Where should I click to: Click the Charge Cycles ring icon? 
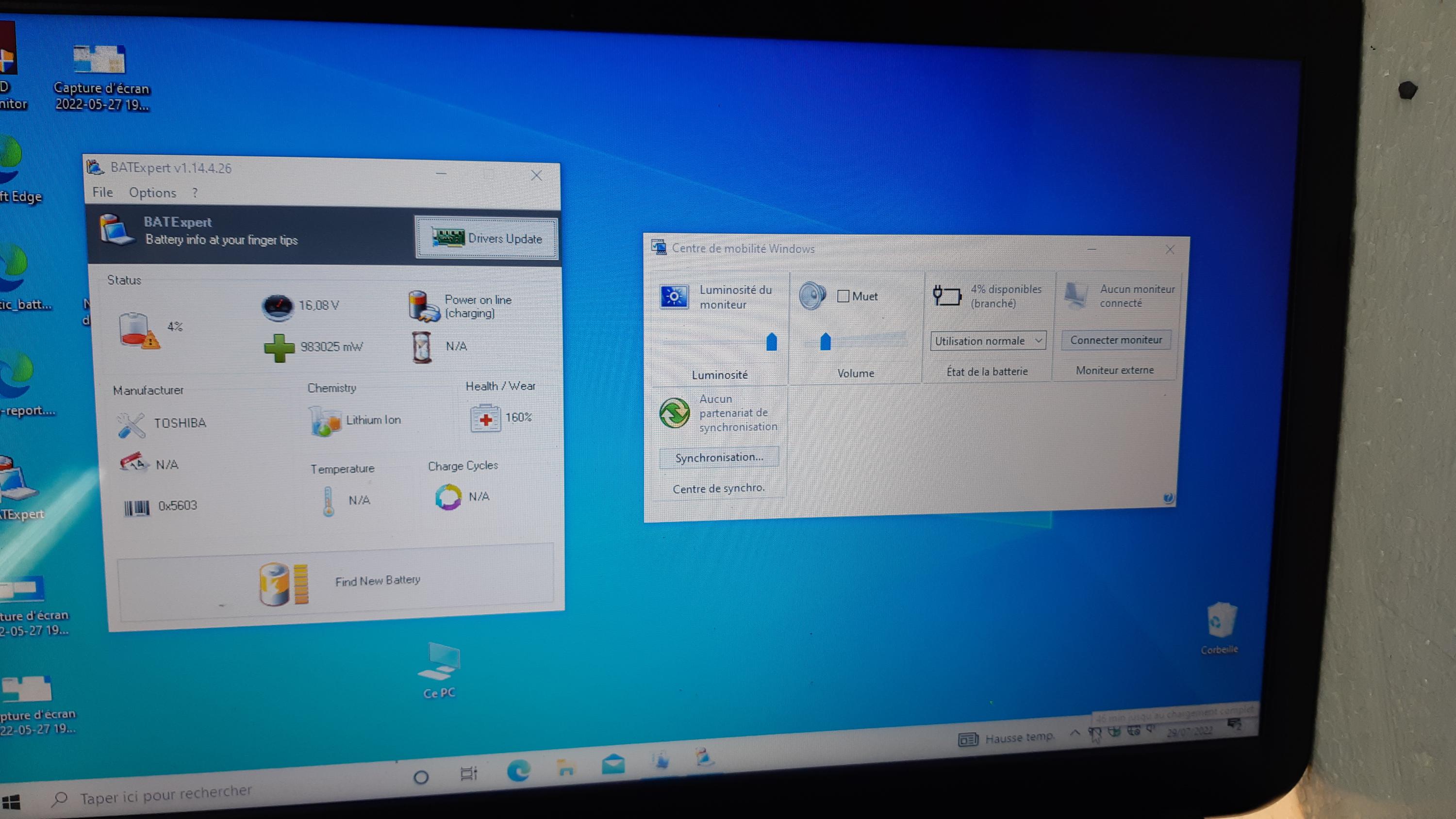(448, 497)
